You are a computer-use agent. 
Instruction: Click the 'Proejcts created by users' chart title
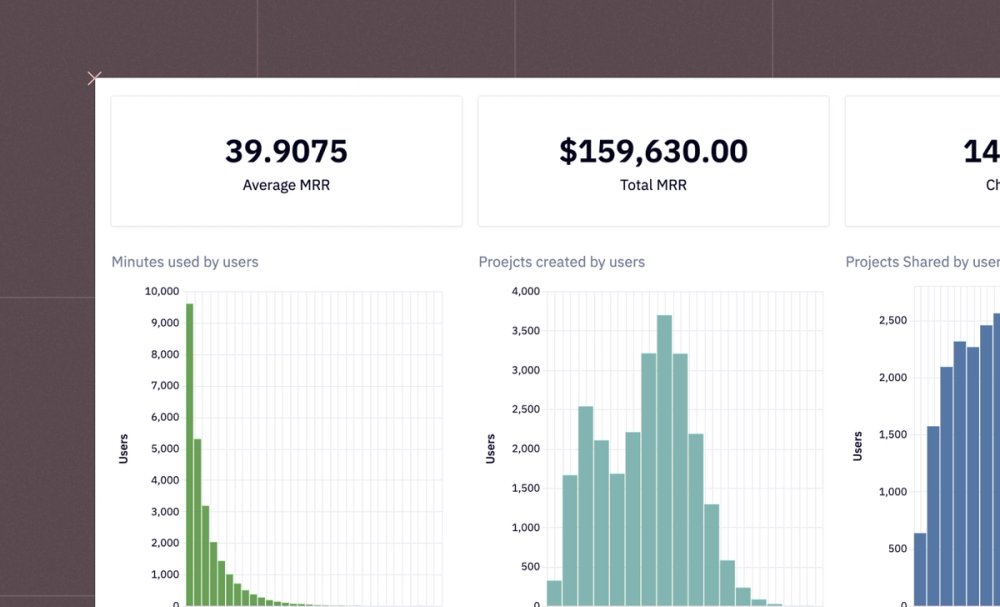(x=561, y=262)
